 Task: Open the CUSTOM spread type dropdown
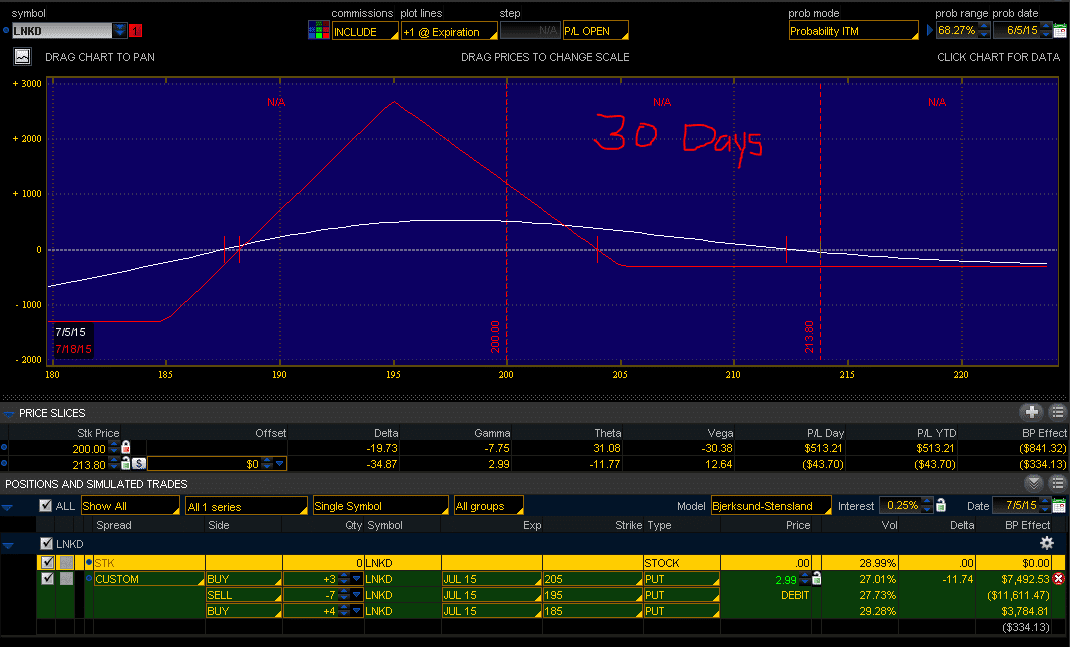click(149, 579)
